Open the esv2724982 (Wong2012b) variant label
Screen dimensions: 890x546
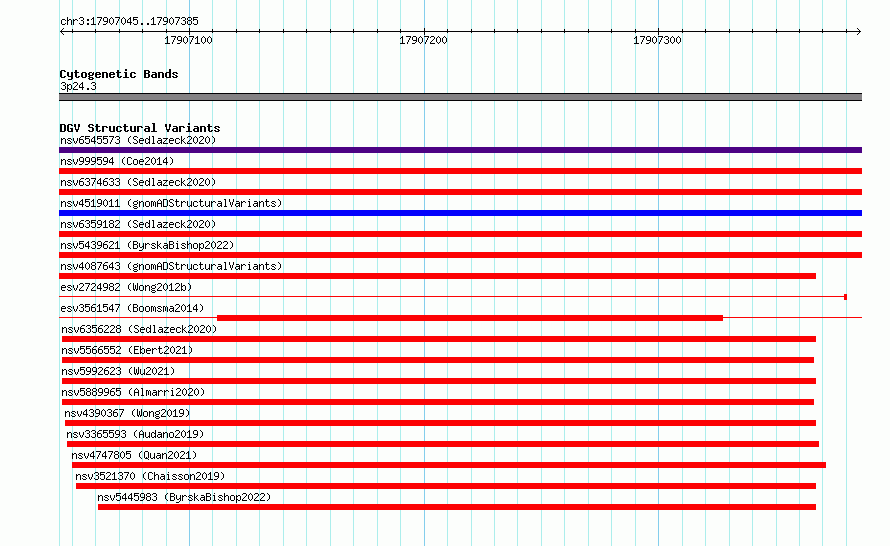[x=126, y=287]
